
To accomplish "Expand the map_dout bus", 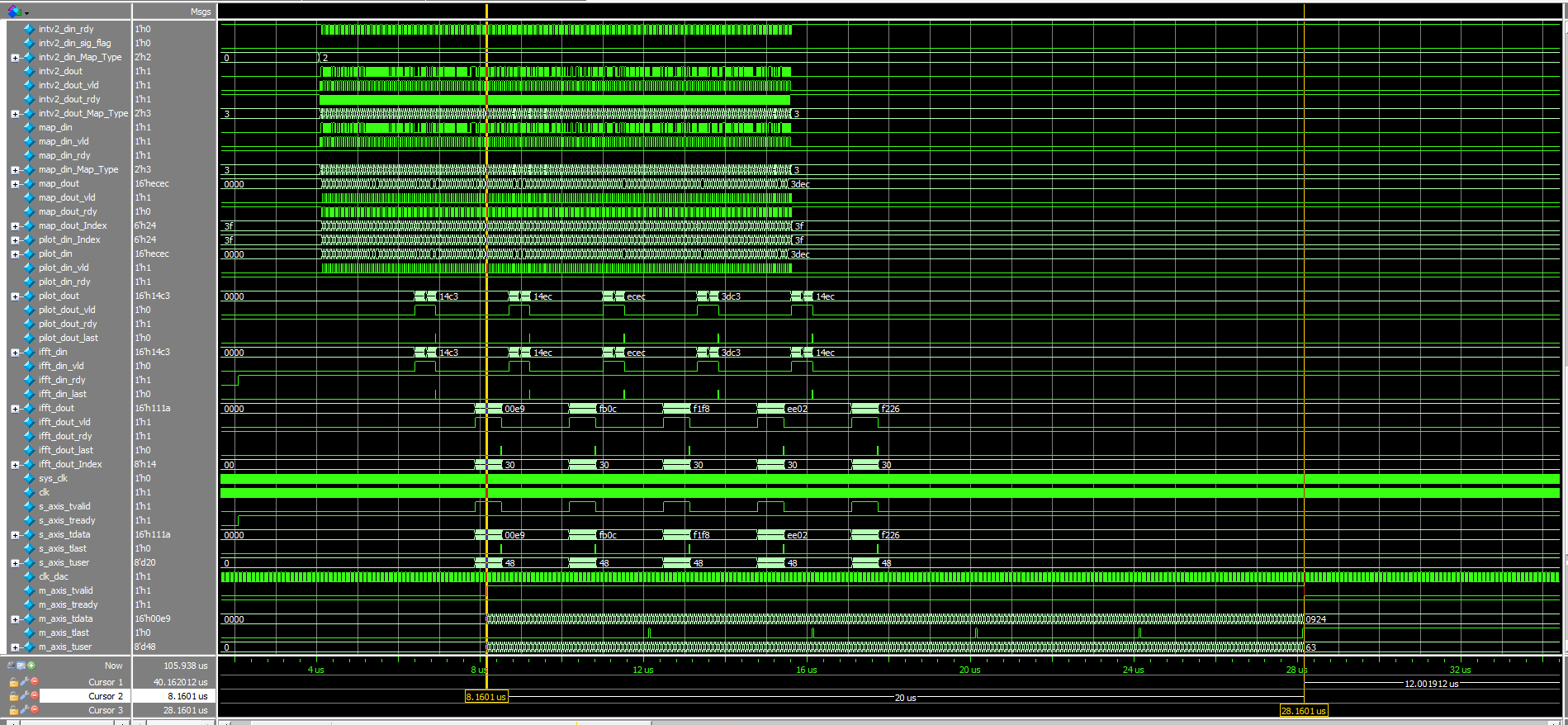I will [15, 184].
